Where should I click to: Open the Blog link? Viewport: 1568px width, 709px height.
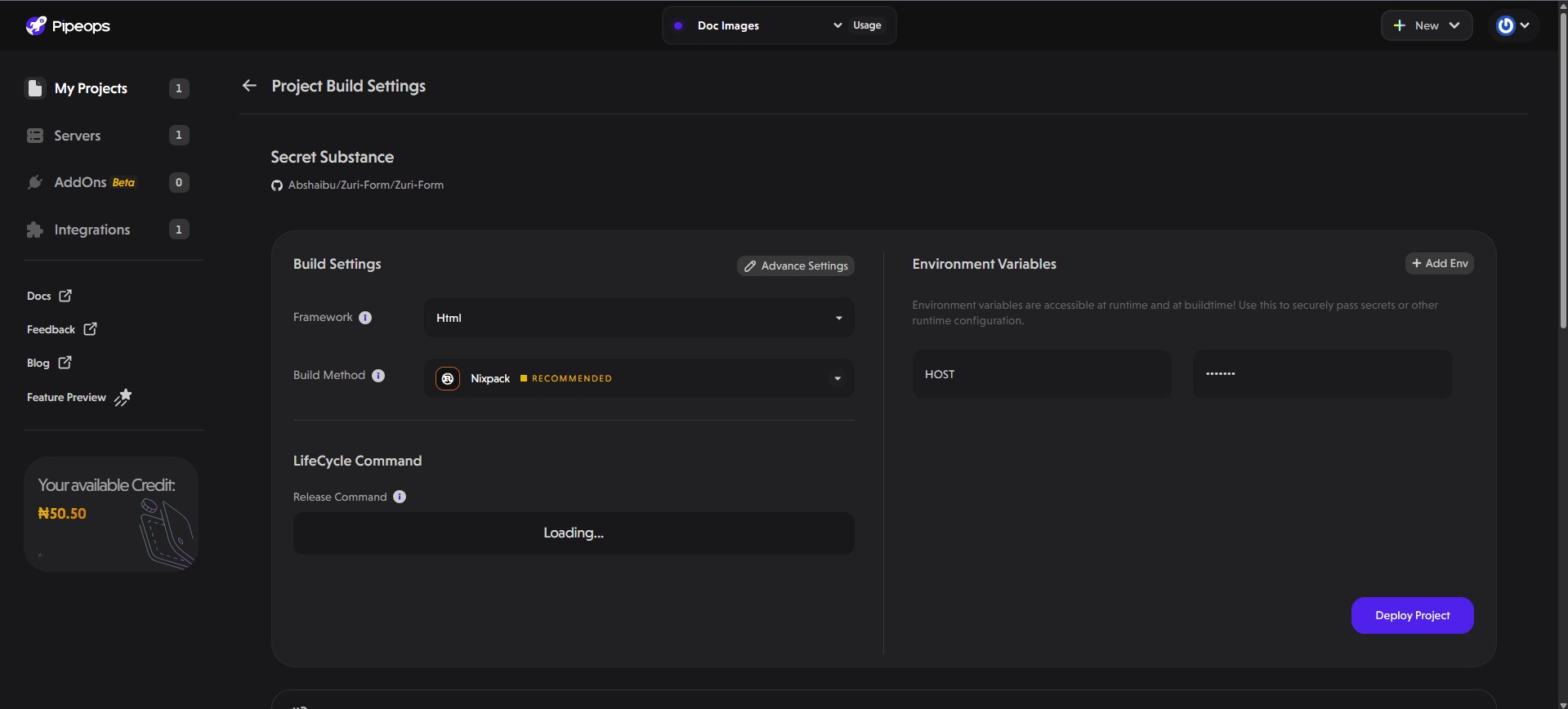coord(38,363)
